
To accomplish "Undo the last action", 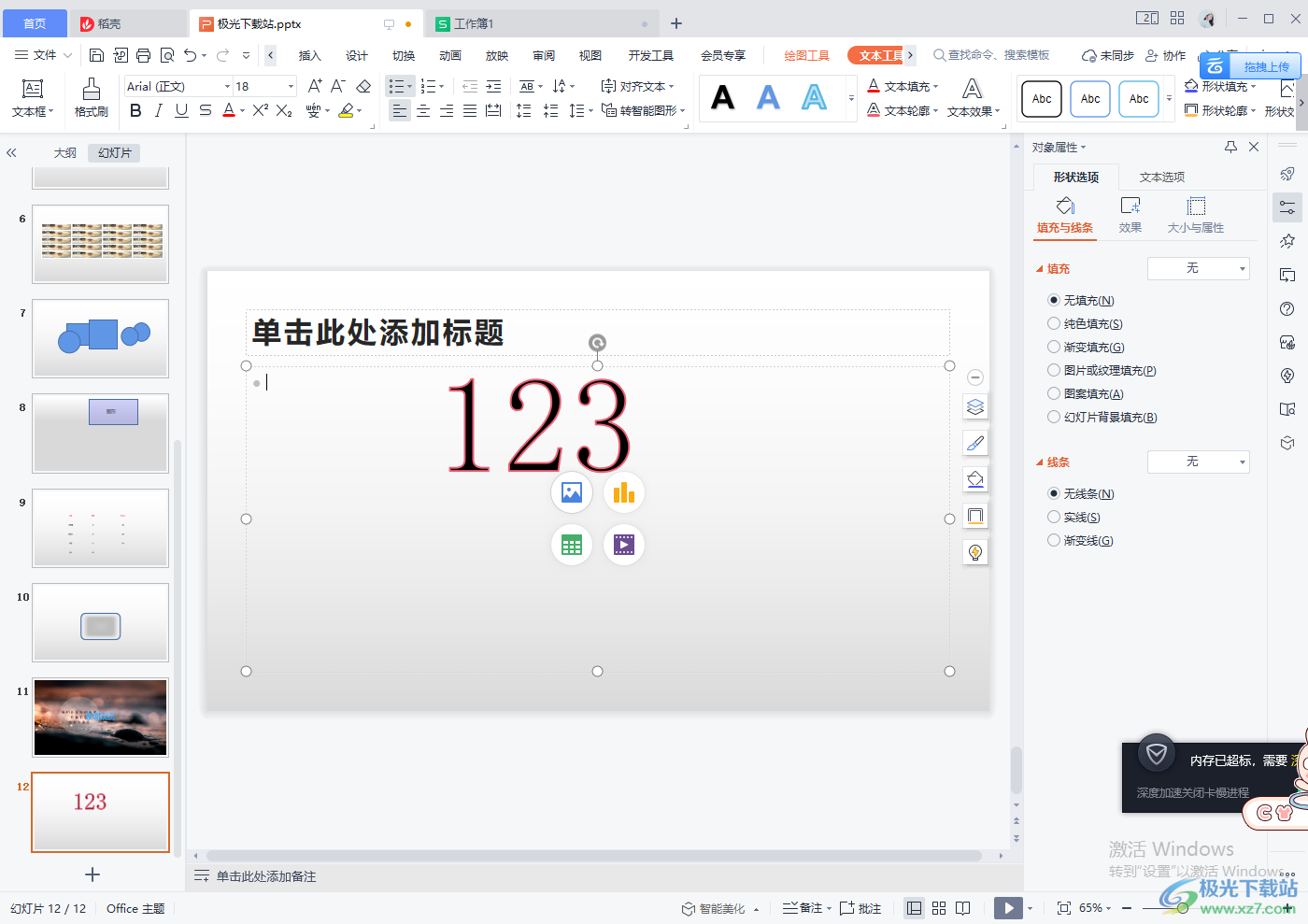I will click(x=191, y=55).
